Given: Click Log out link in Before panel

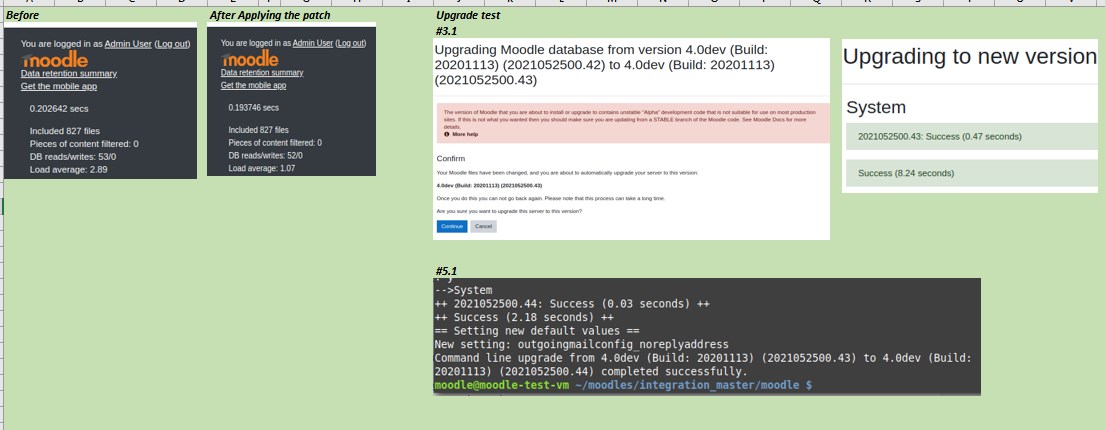Looking at the screenshot, I should click(173, 44).
